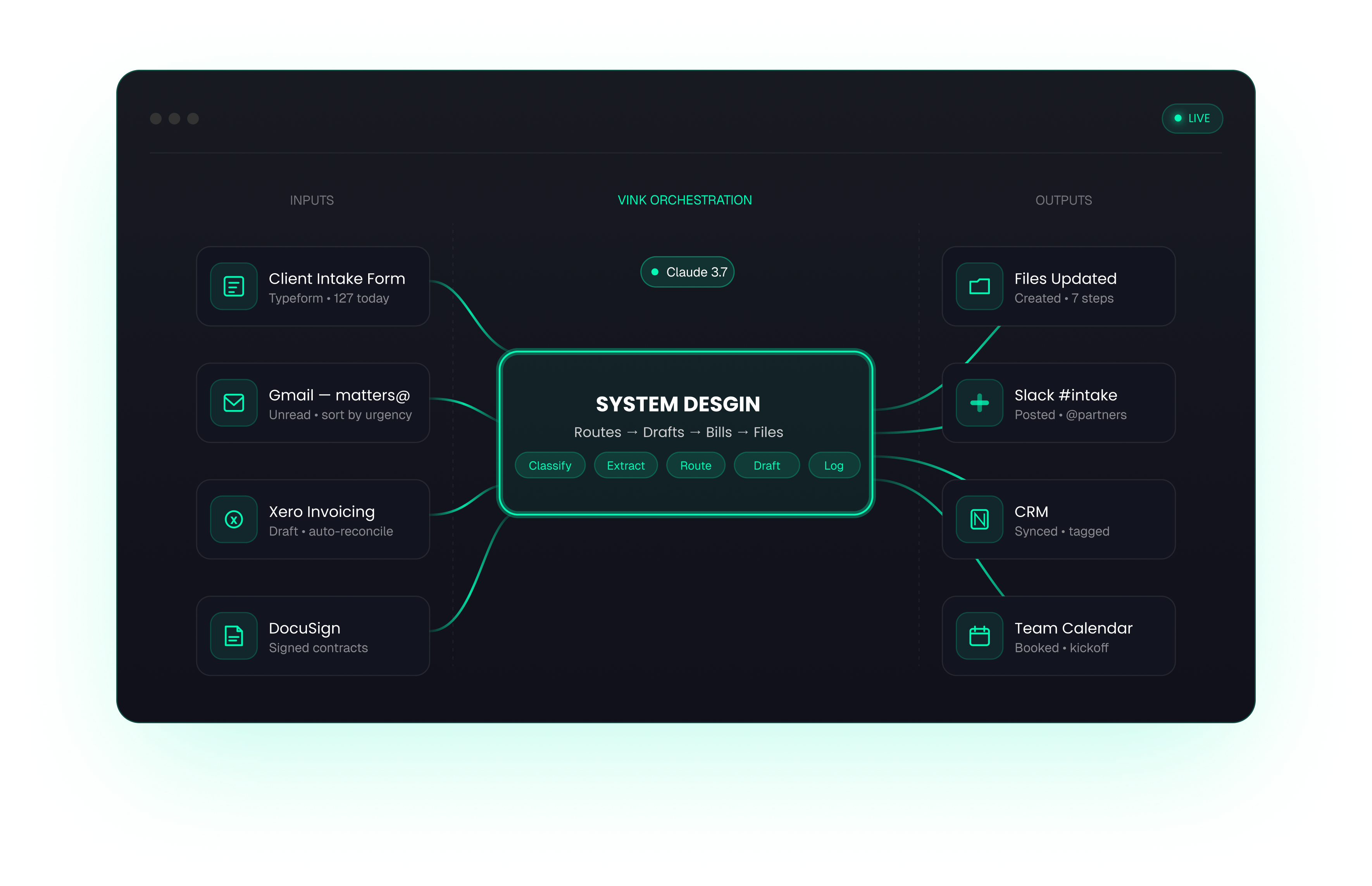Viewport: 1372px width, 886px height.
Task: Click the Gmail envelope icon
Action: click(234, 403)
